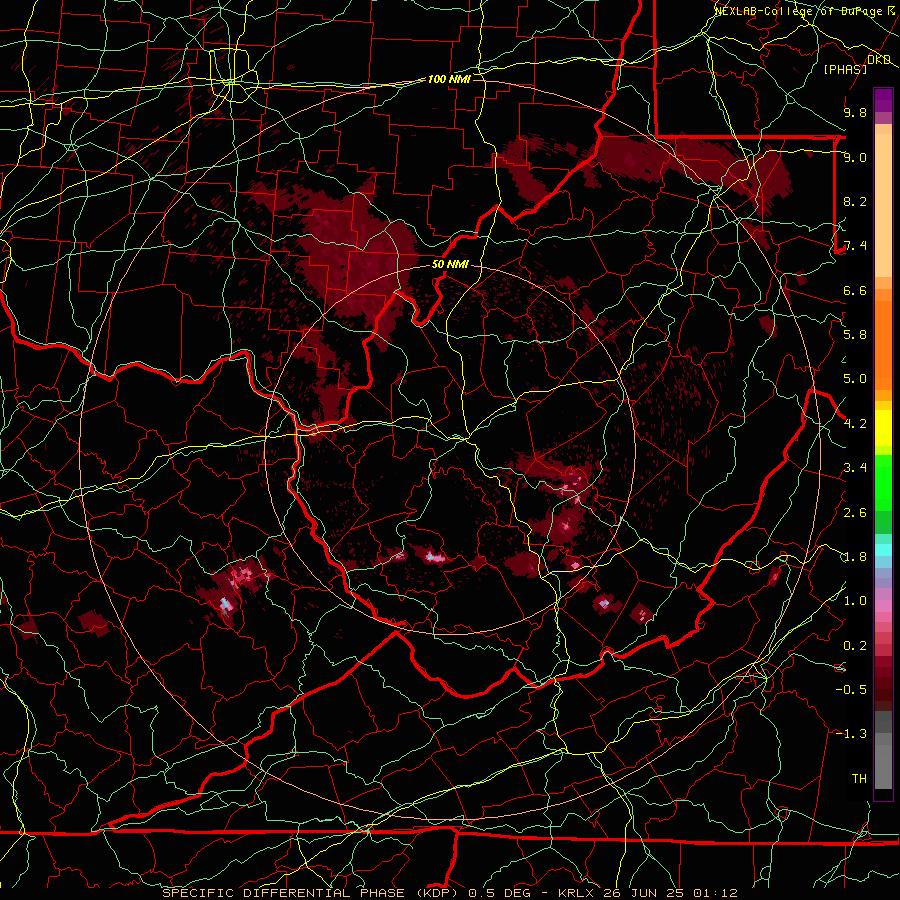Click the 9.8 scale value
900x900 pixels.
855,112
